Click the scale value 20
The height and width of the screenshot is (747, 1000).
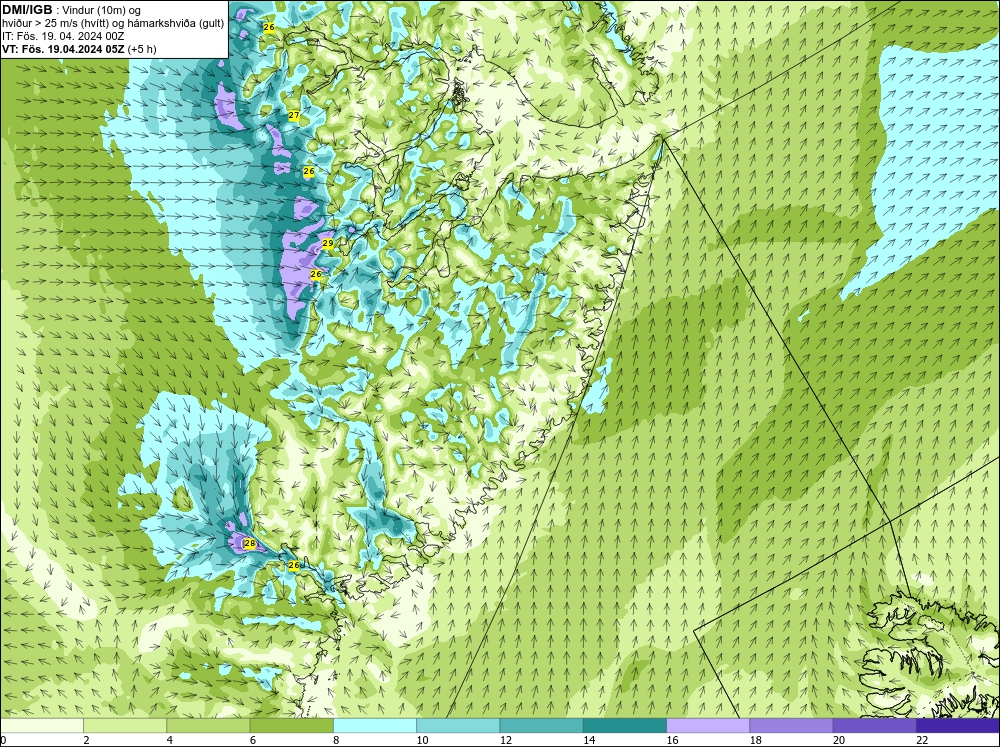(x=839, y=740)
